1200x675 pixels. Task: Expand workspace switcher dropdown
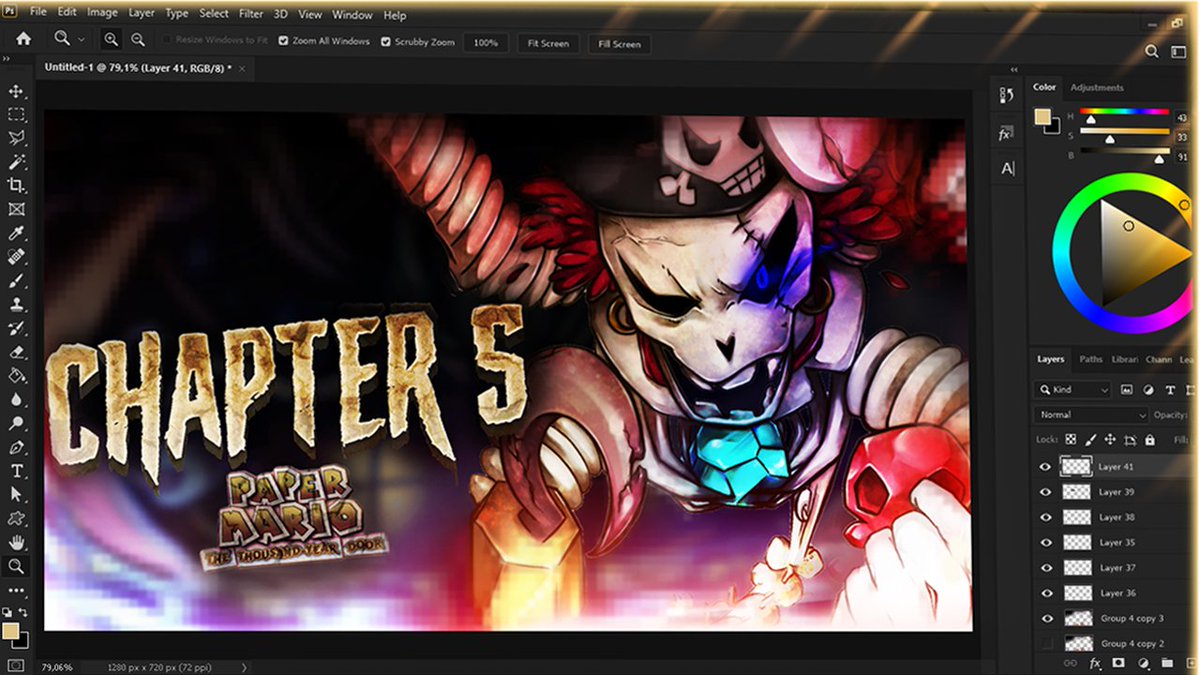1178,51
